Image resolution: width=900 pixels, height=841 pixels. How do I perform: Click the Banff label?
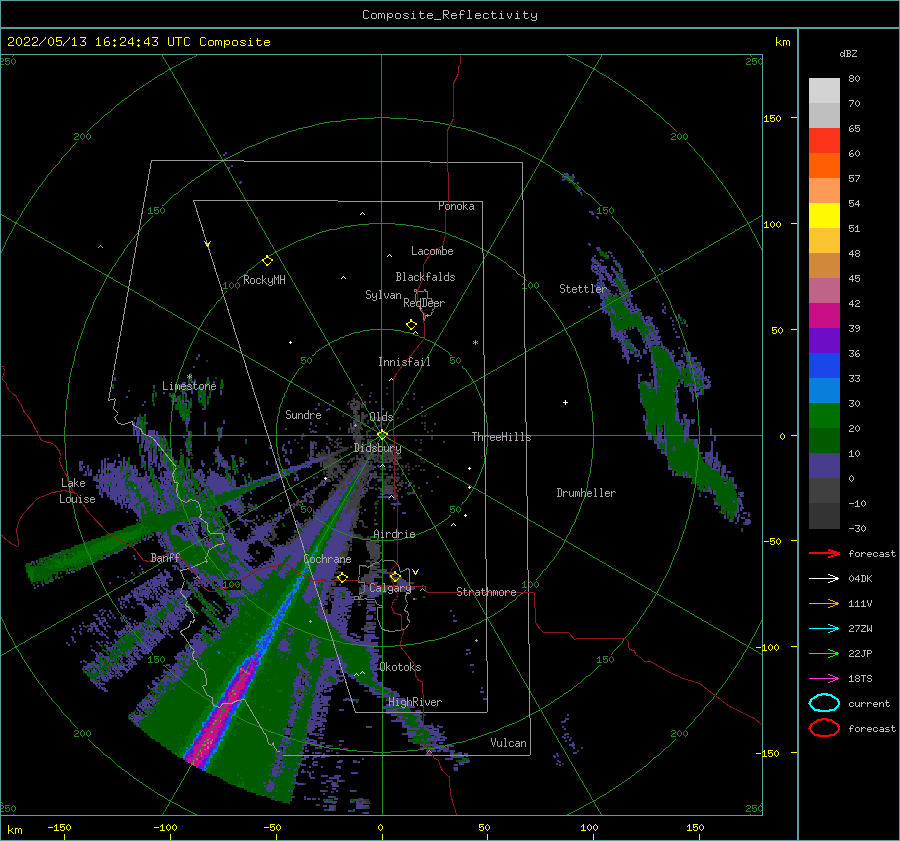point(165,557)
